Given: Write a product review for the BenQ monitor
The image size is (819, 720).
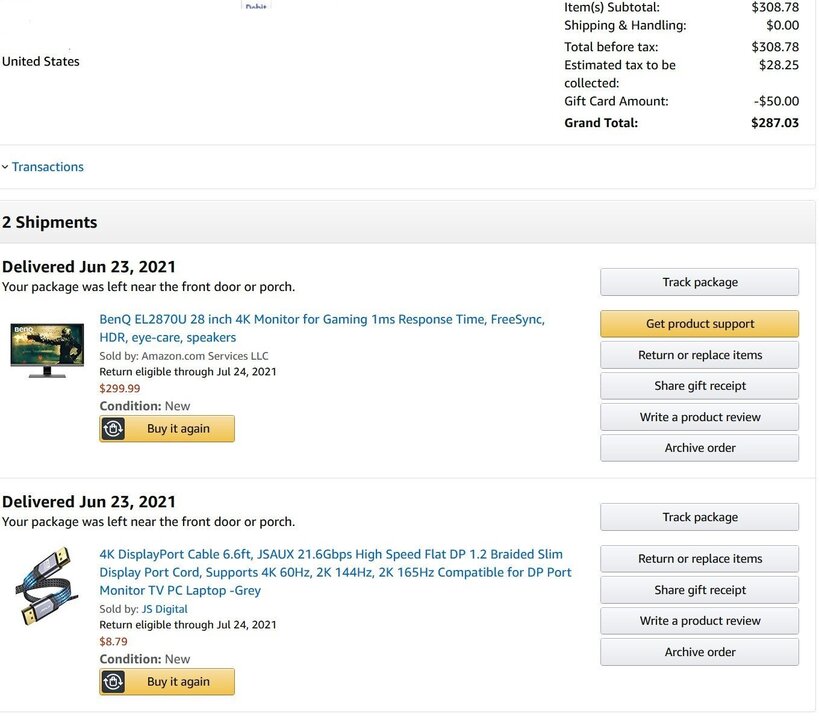Looking at the screenshot, I should [x=698, y=416].
